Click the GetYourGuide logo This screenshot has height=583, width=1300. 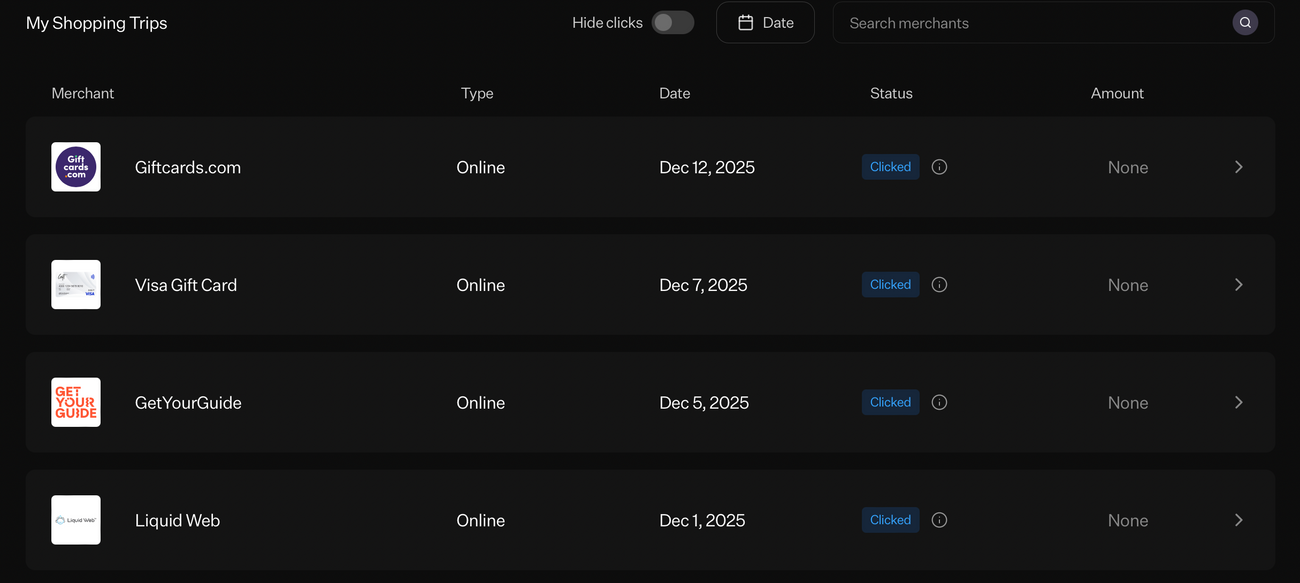75,401
